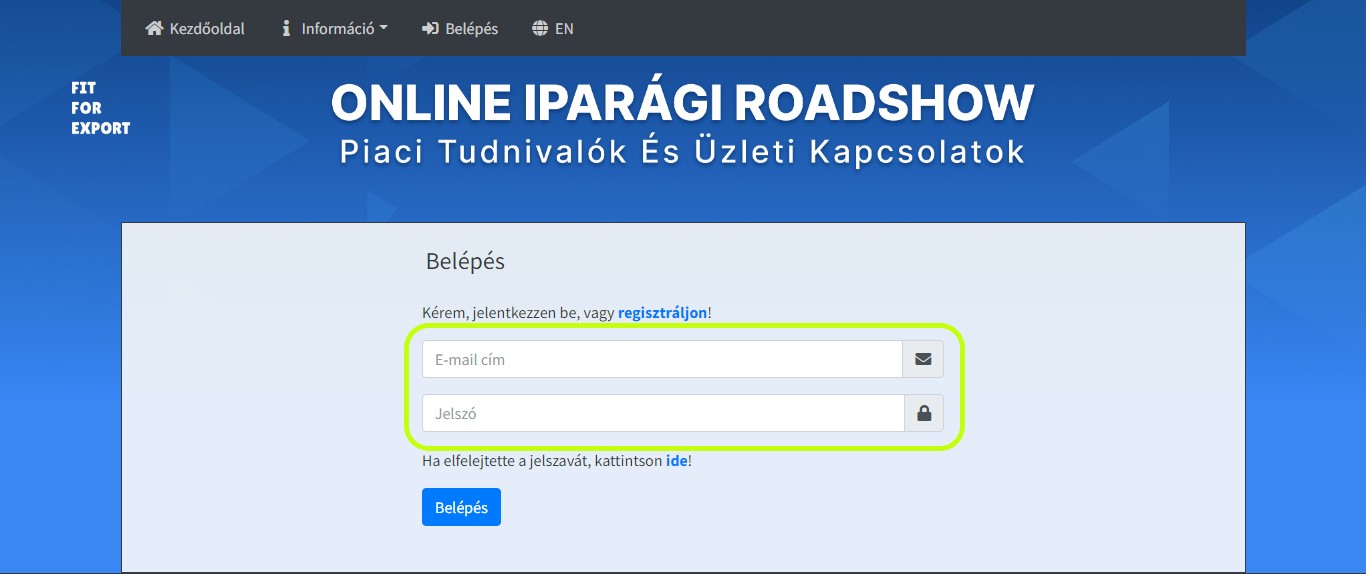Click the home icon beside Kezdőoldal
The height and width of the screenshot is (574, 1366).
click(153, 28)
